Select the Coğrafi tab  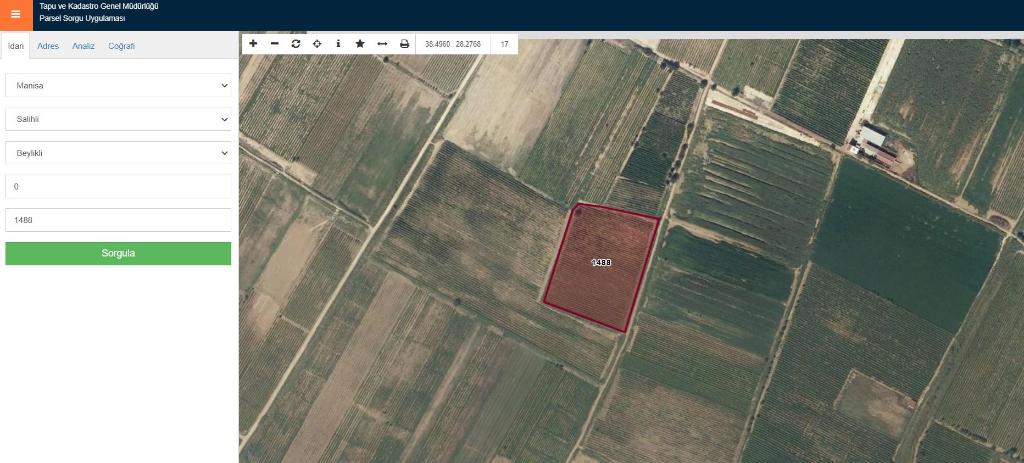pos(121,46)
